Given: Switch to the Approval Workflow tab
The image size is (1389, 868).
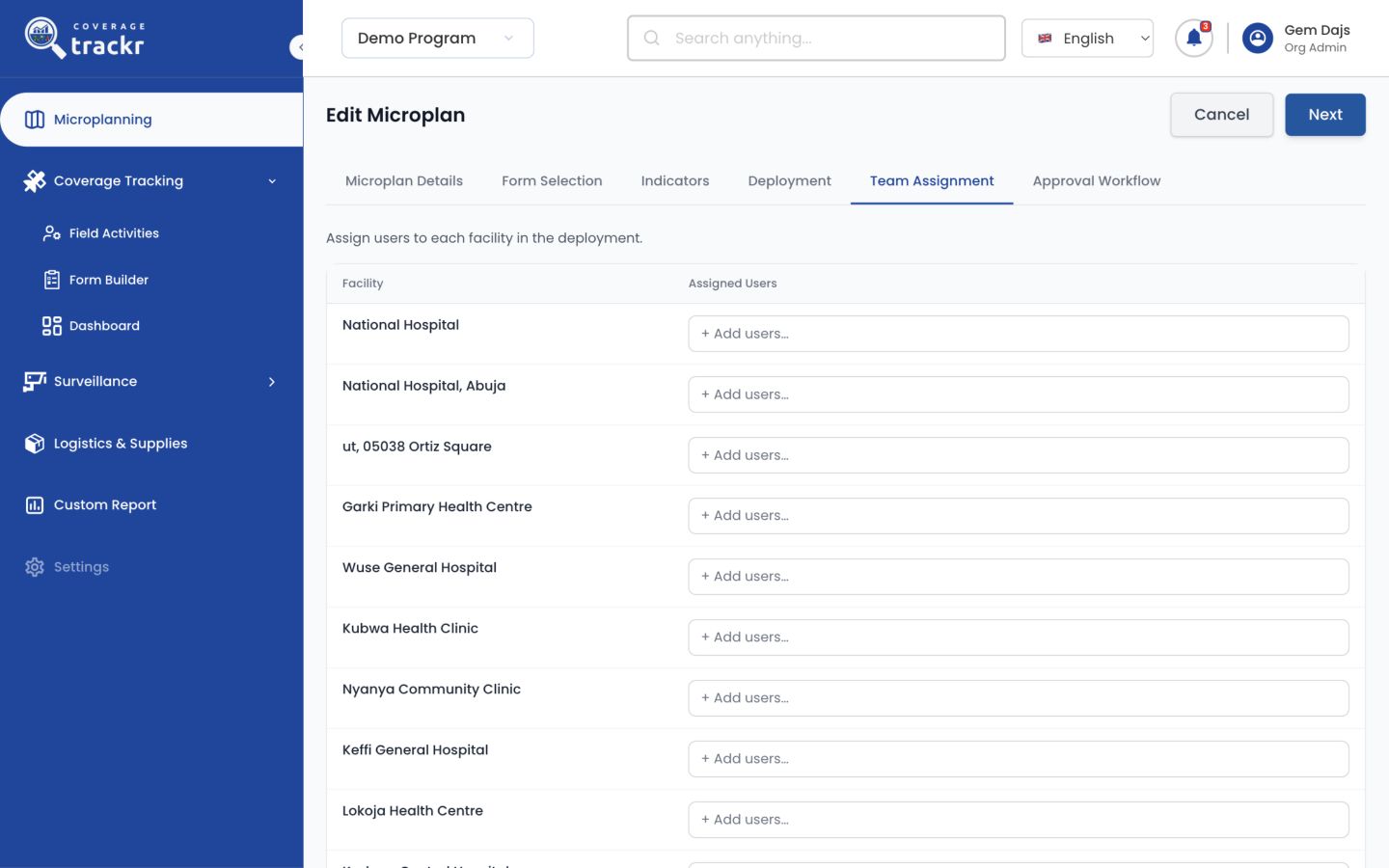Looking at the screenshot, I should click(1097, 181).
